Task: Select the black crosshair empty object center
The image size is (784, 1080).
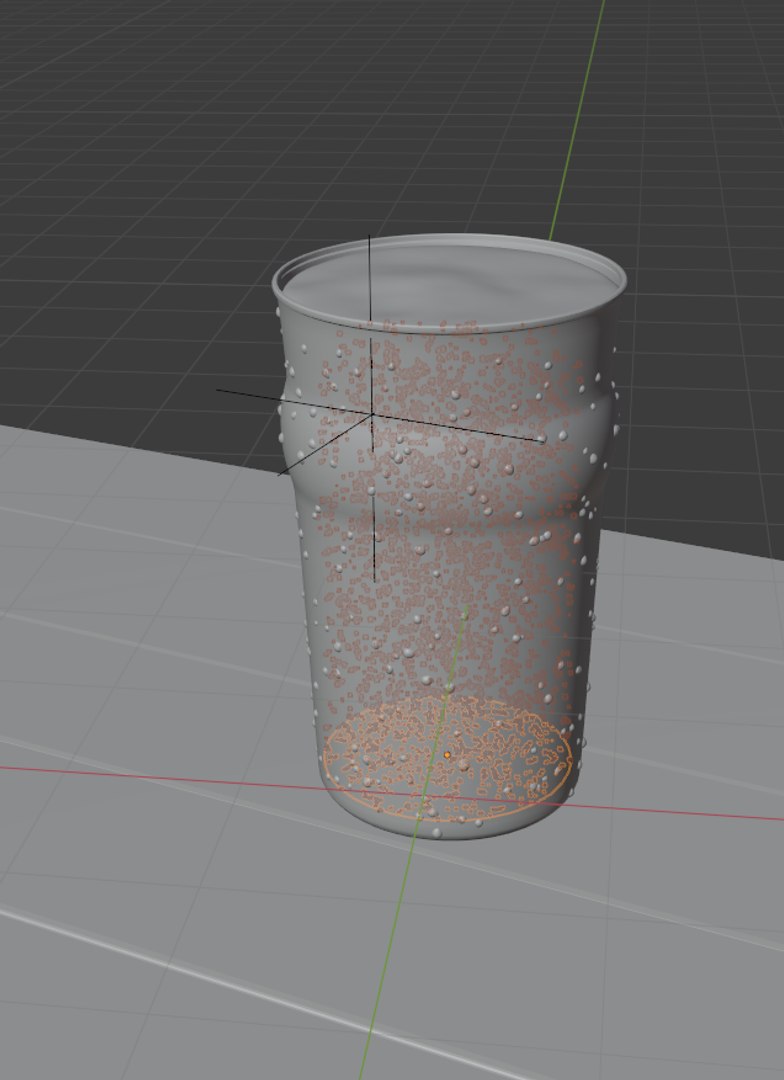Action: (x=372, y=413)
